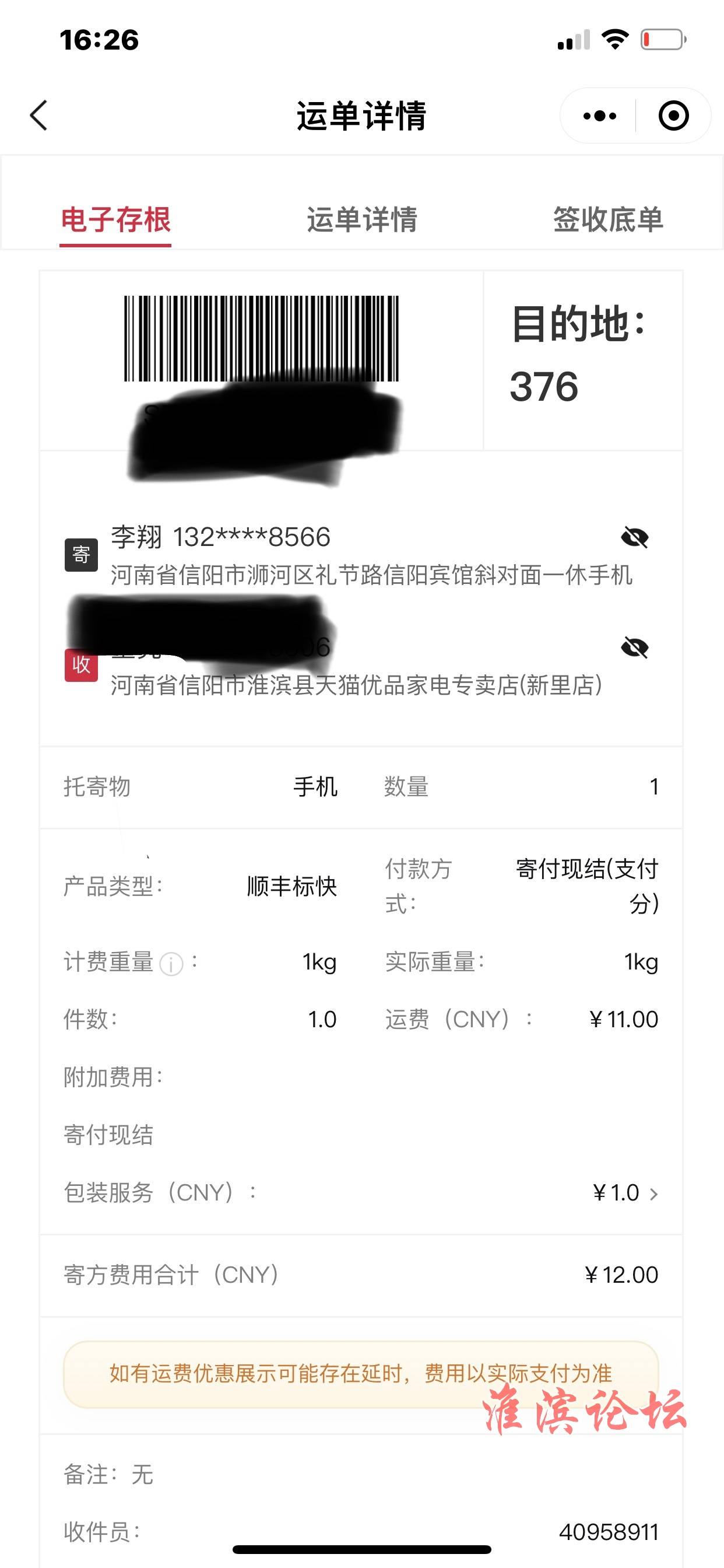Tap the battery status icon
This screenshot has width=724, height=1568.
[663, 40]
